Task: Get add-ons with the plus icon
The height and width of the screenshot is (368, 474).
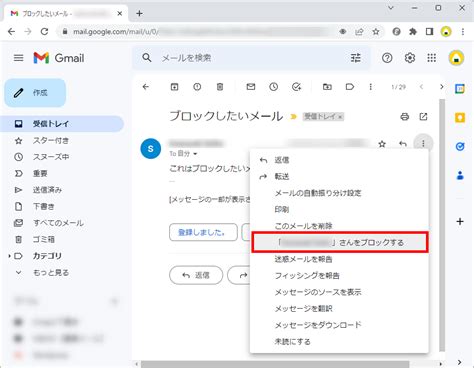Action: (460, 221)
